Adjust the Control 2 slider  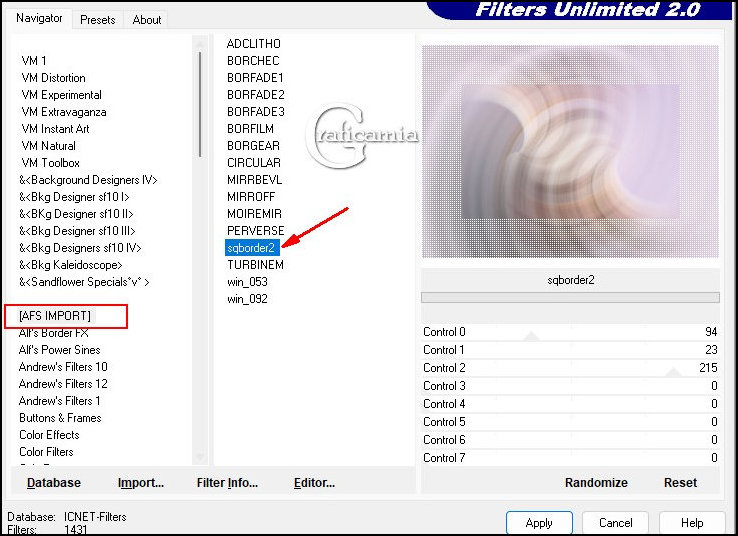coord(673,372)
